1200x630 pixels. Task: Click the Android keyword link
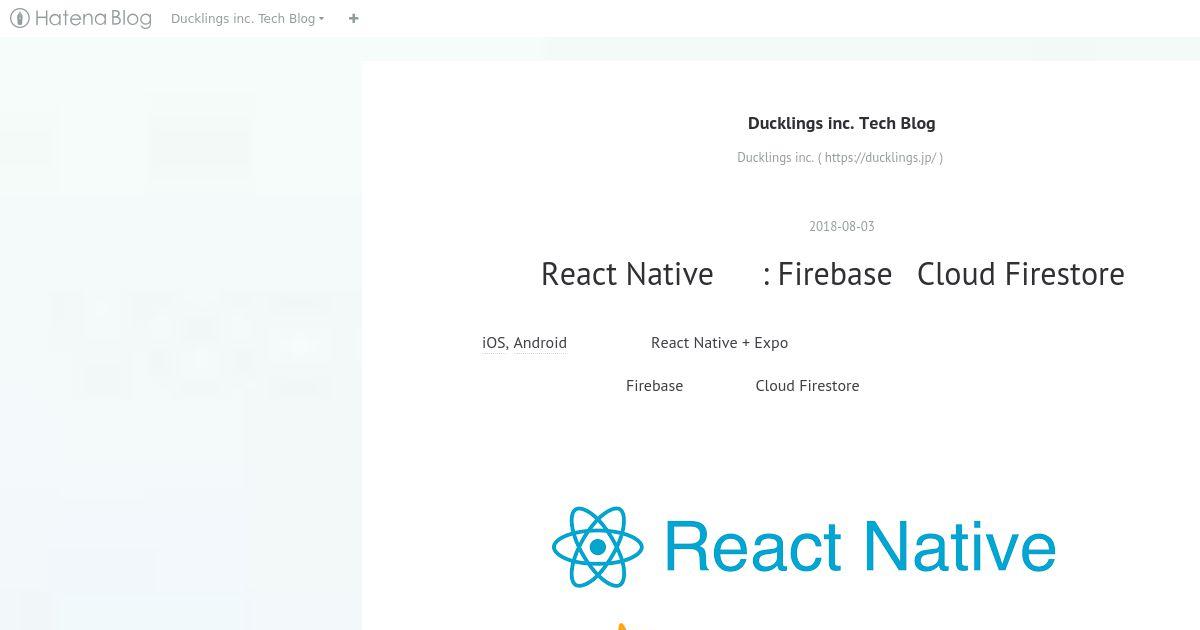point(540,342)
